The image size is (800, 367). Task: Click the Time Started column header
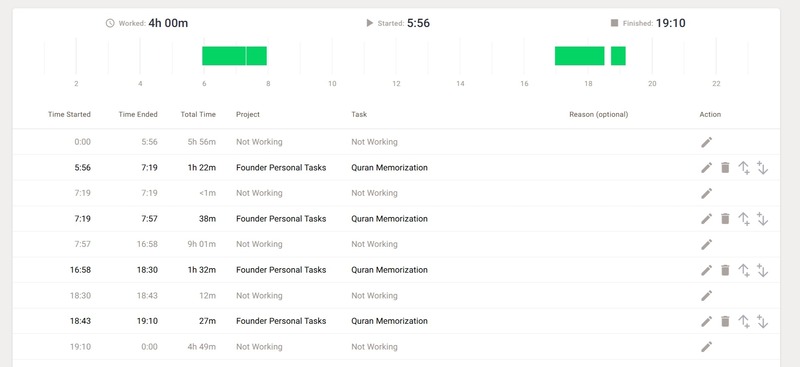coord(69,114)
